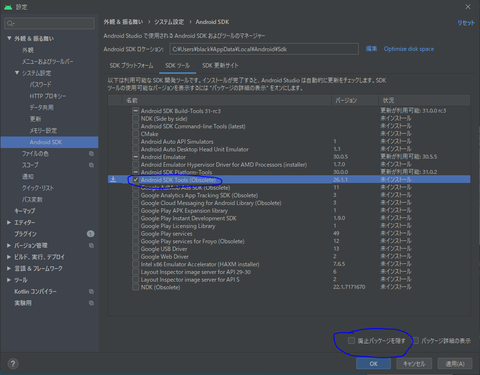Image resolution: width=480 pixels, height=375 pixels.
Task: Enable the CMake checkbox
Action: pyautogui.click(x=135, y=134)
